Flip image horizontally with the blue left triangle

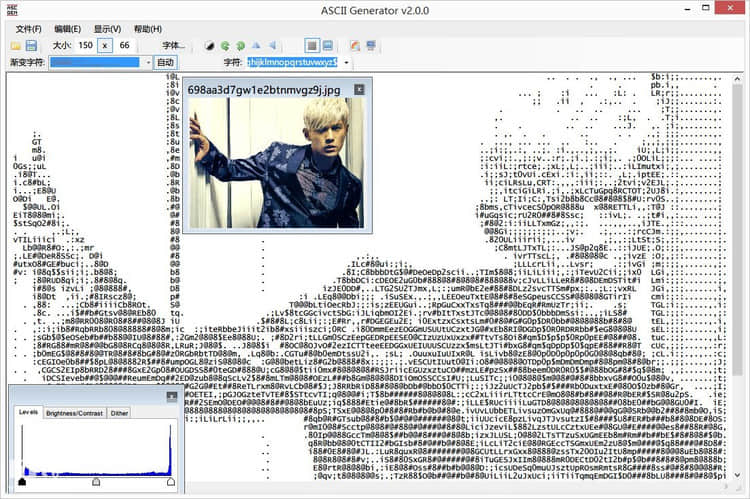tap(272, 45)
